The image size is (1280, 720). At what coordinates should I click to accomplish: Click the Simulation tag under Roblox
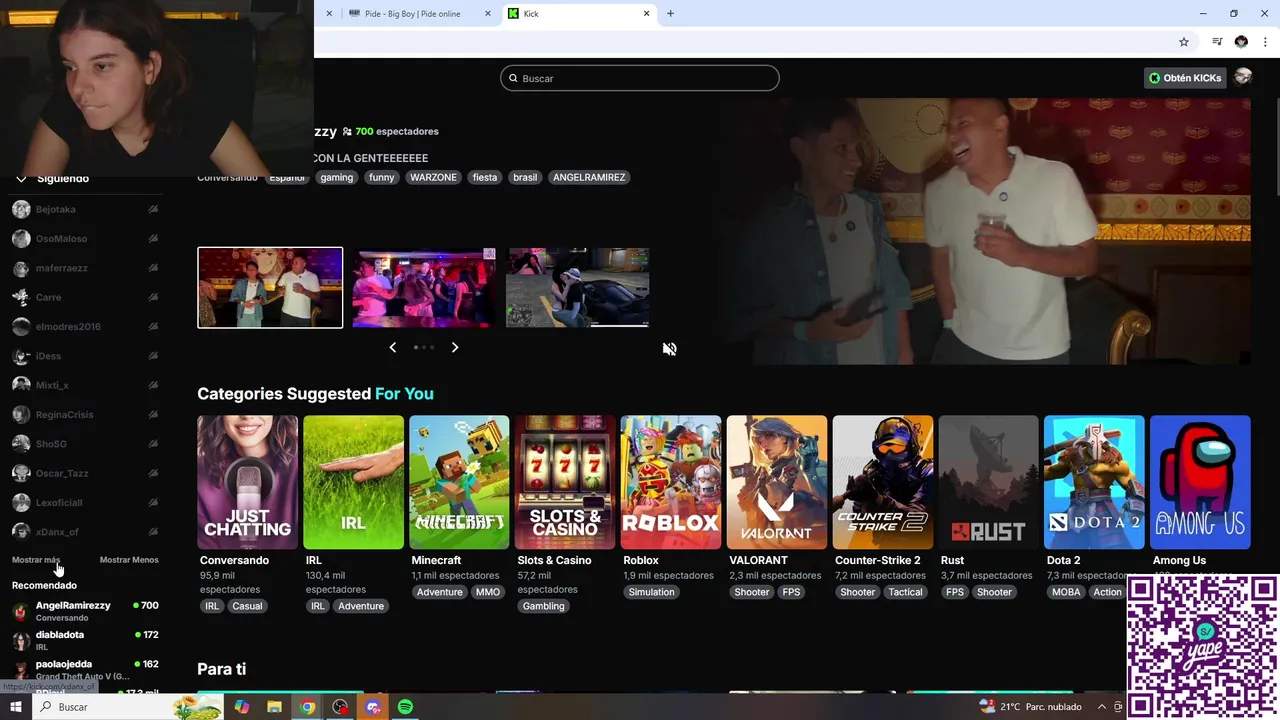pos(652,592)
